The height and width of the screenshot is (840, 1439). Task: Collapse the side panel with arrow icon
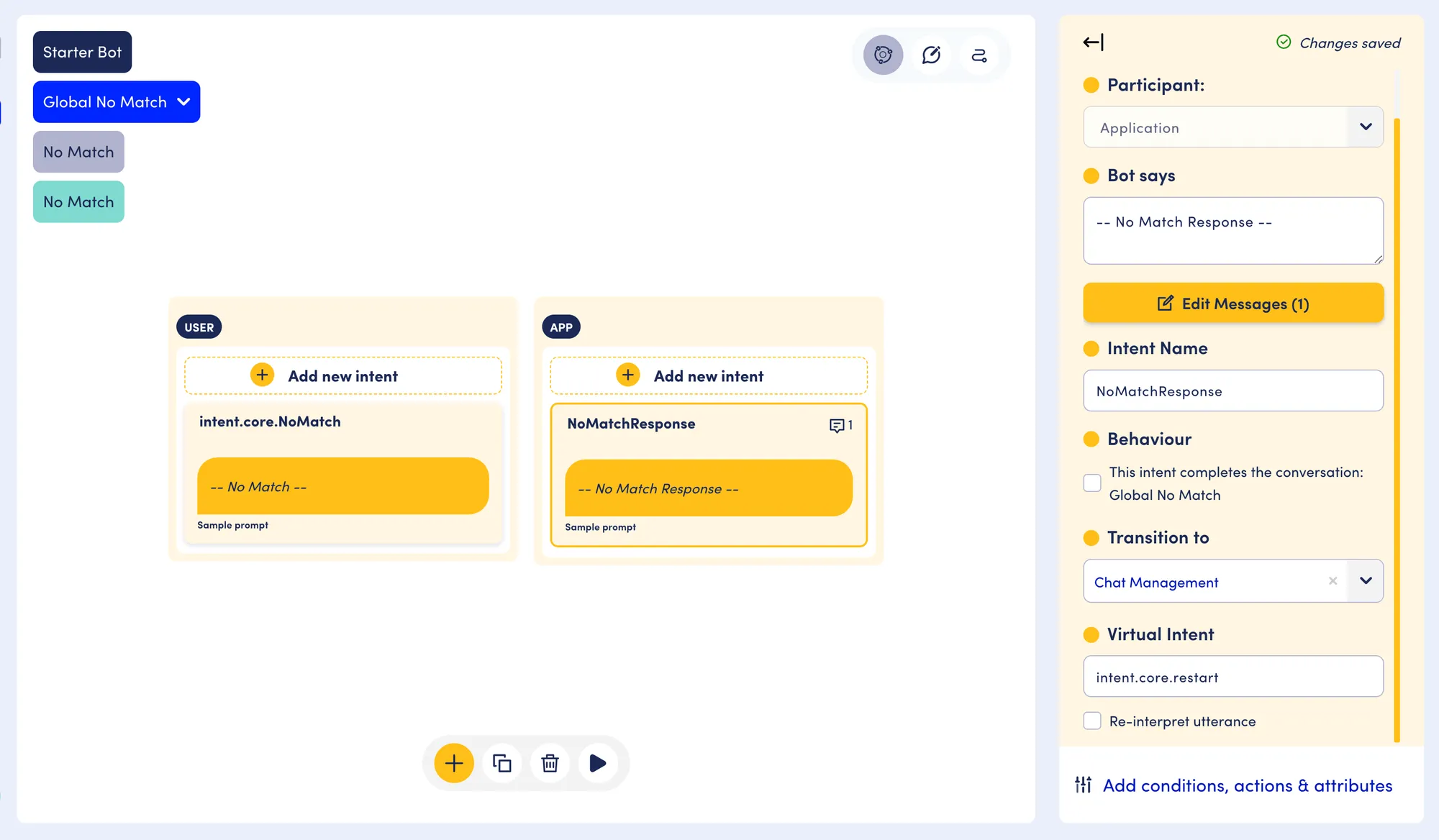click(1093, 42)
